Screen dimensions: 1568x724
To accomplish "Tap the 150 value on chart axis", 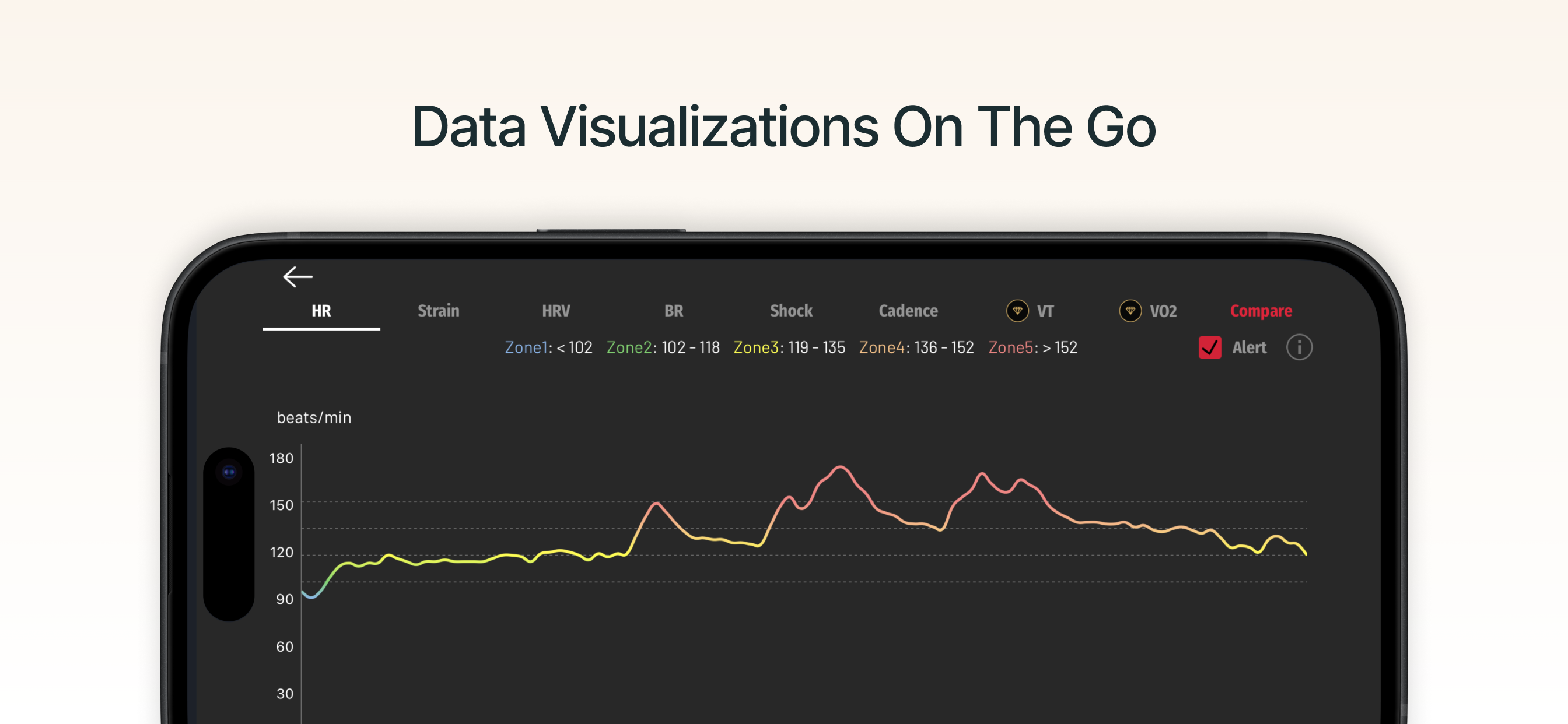I will (281, 505).
